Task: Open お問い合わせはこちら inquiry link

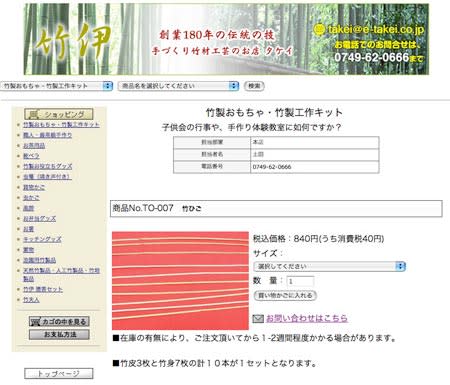Action: [x=307, y=318]
